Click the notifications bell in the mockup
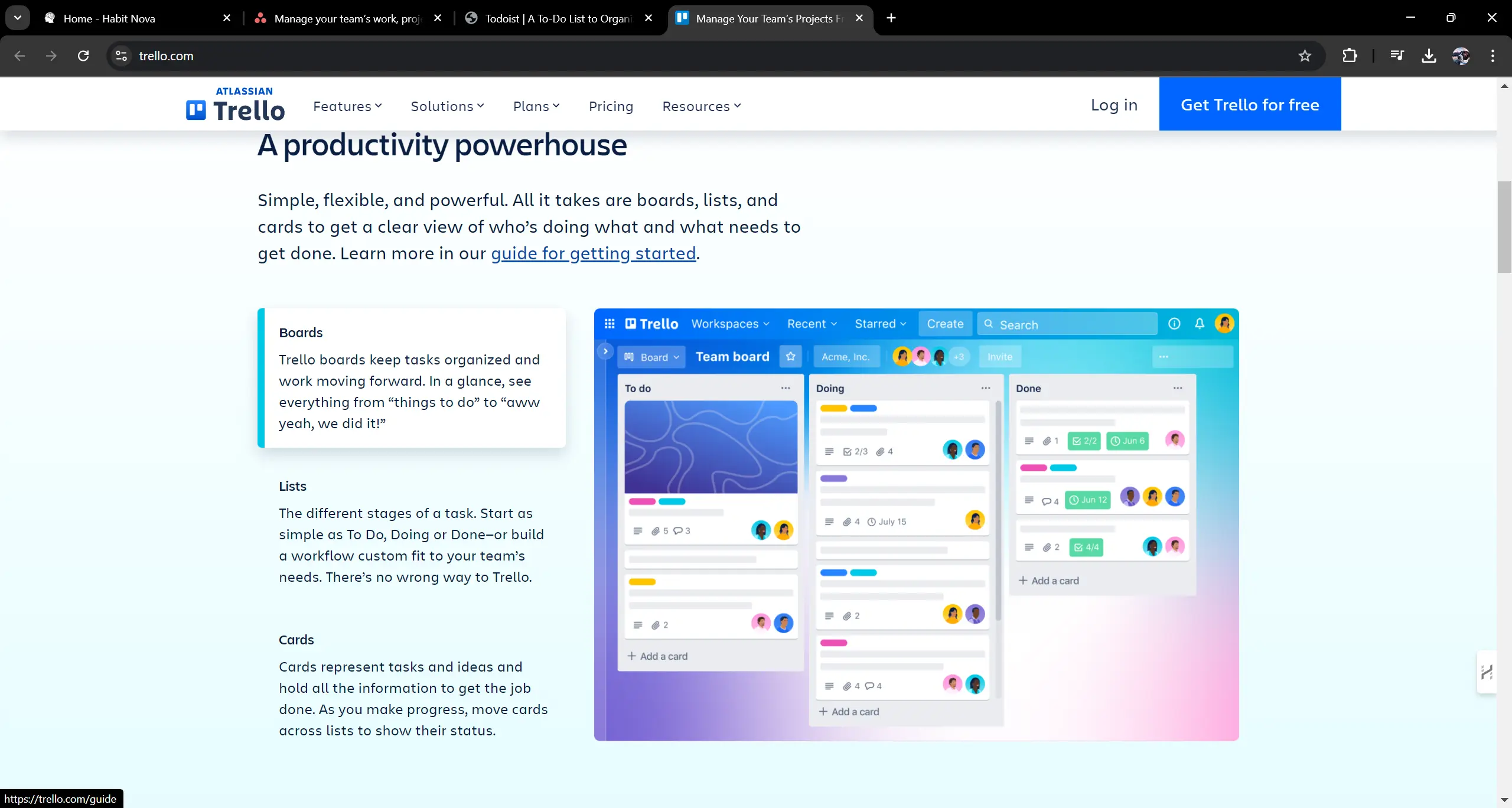Image resolution: width=1512 pixels, height=808 pixels. 1200,324
